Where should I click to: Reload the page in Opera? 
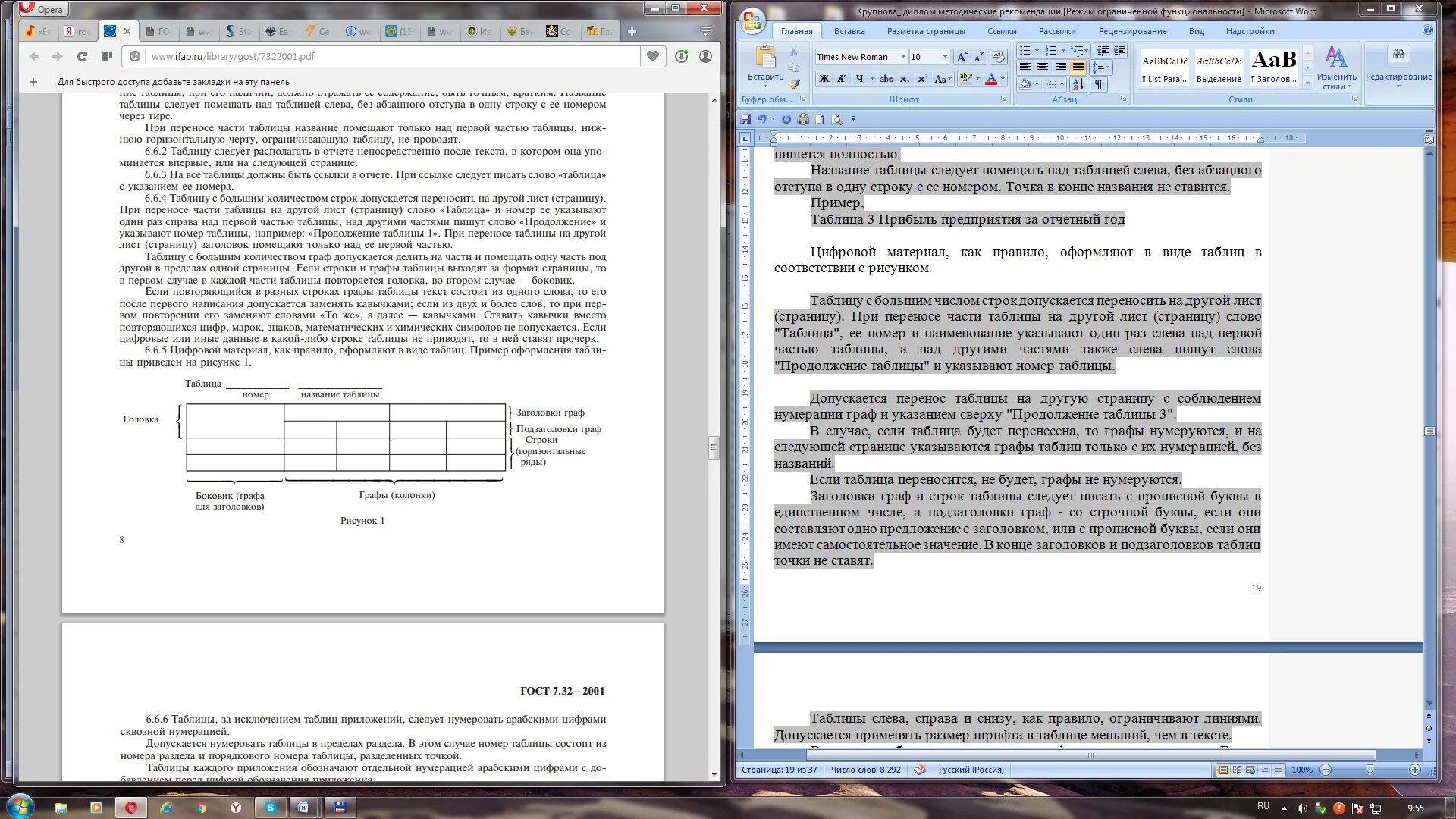[82, 56]
